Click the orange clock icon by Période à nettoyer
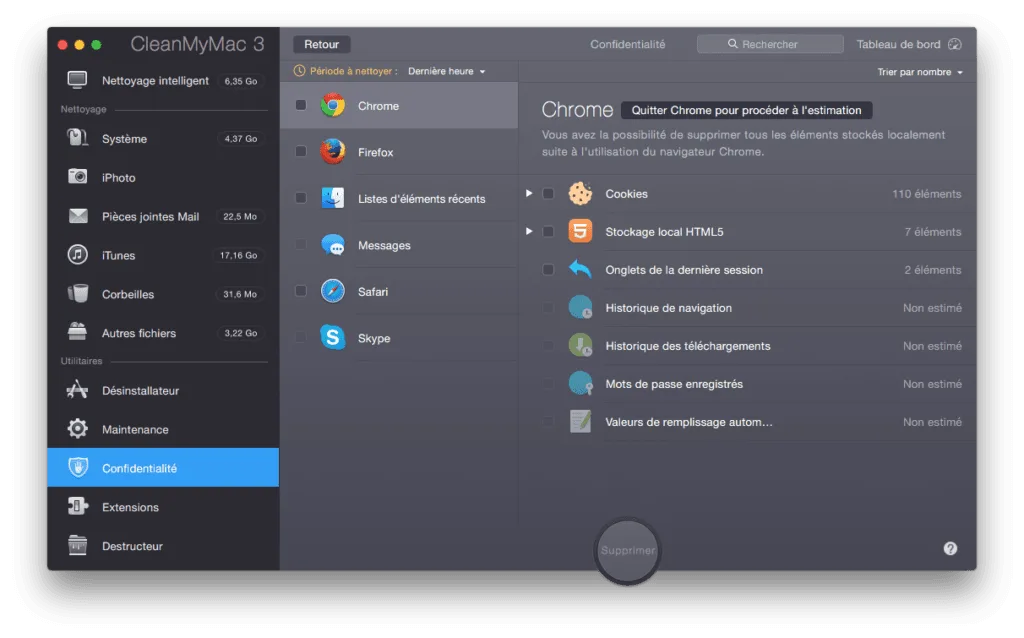 [299, 71]
